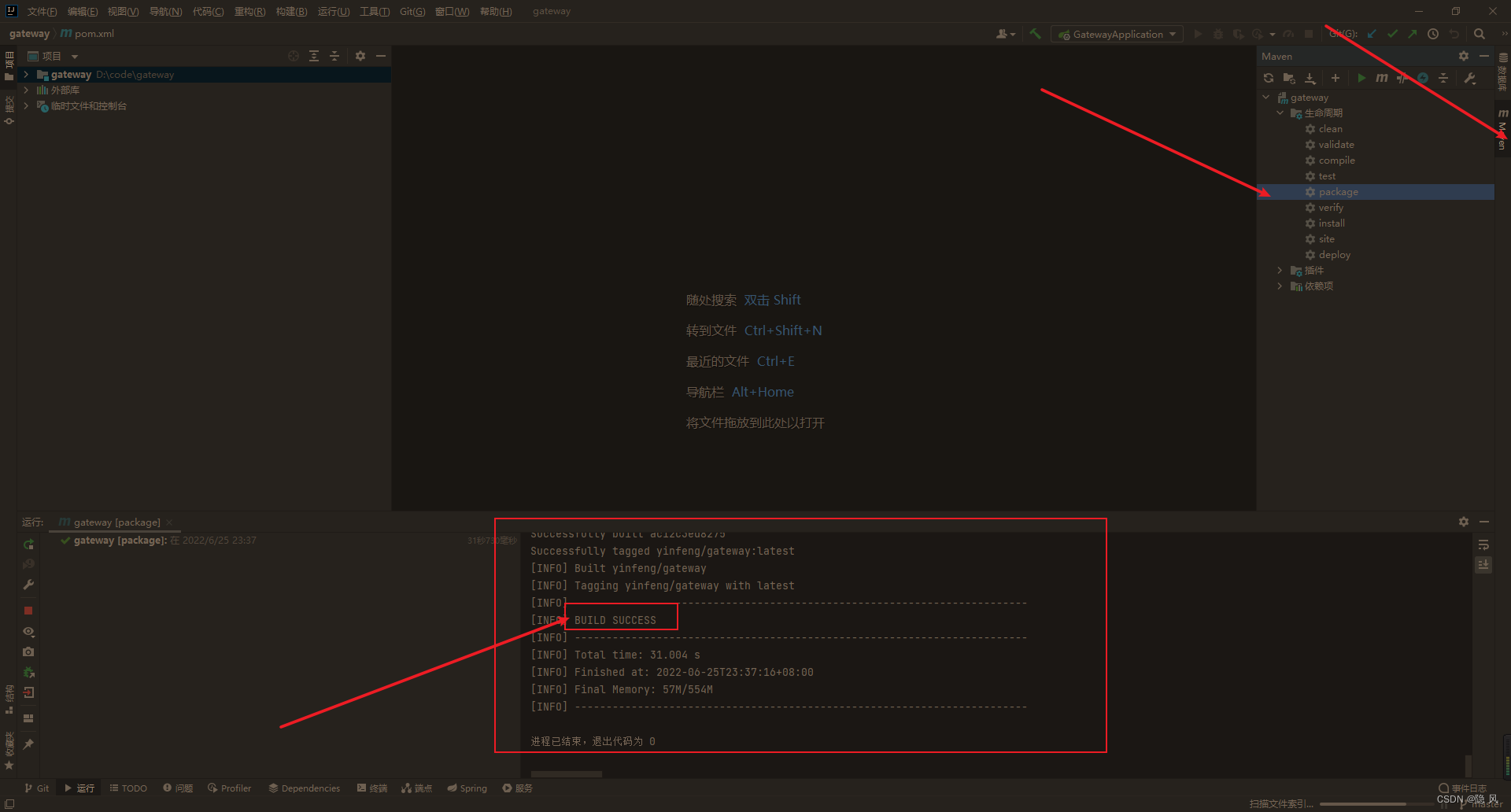Expand the 临时文件和控制台 node
Viewport: 1511px width, 812px height.
[26, 106]
